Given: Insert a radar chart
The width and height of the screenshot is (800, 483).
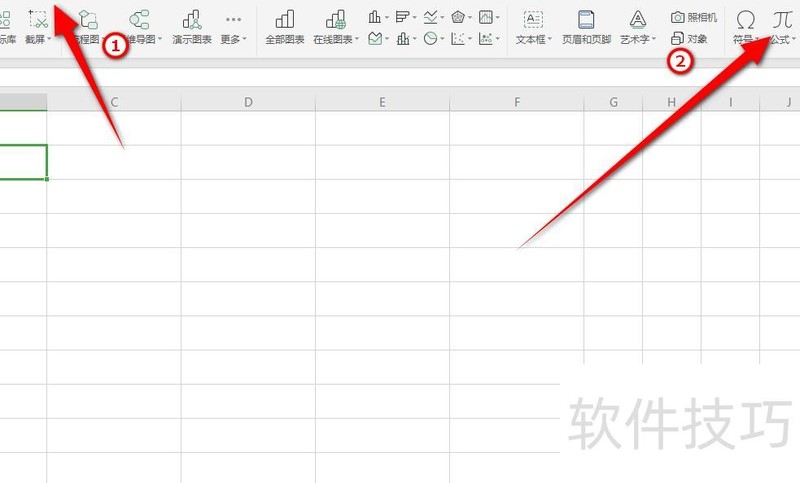Looking at the screenshot, I should (x=458, y=17).
